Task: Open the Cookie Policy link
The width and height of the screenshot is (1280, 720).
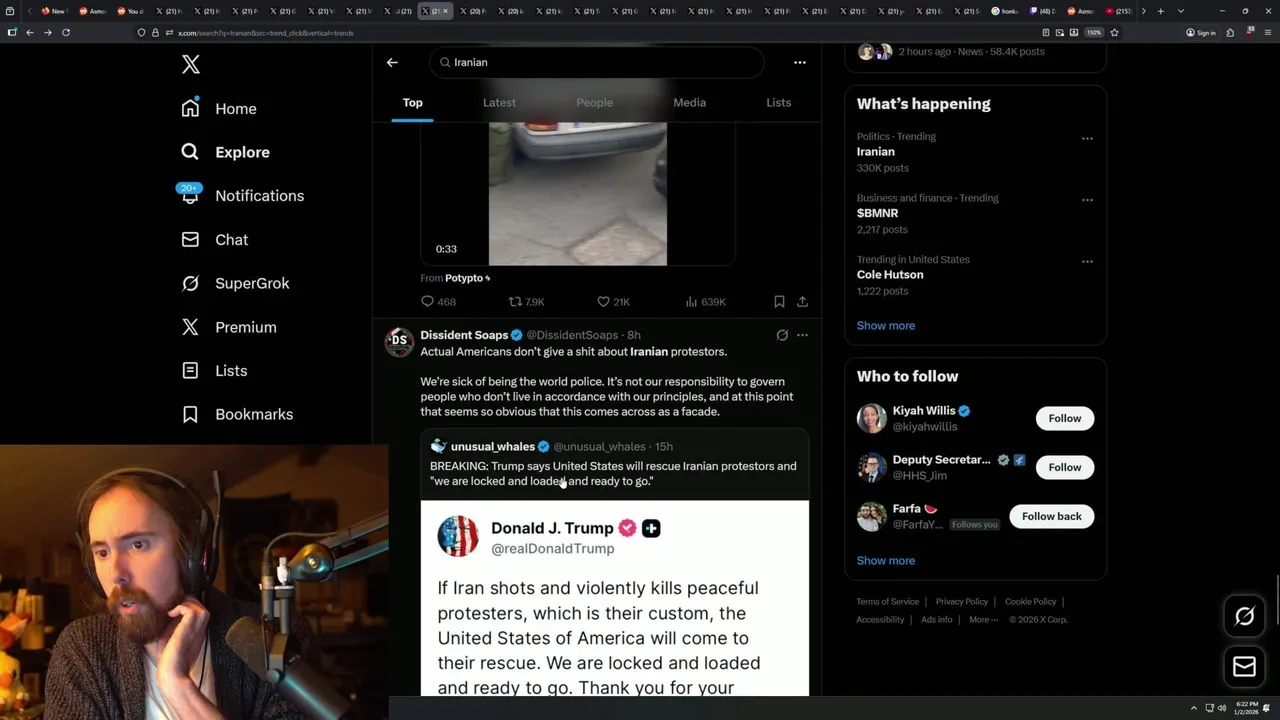Action: (x=1030, y=601)
